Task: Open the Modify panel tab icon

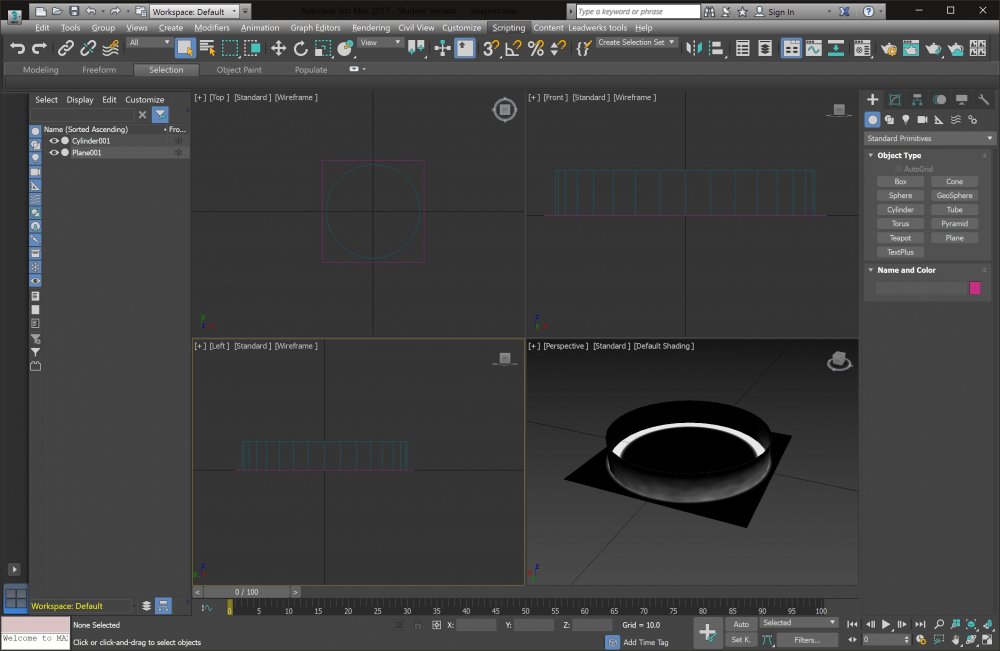Action: [895, 100]
